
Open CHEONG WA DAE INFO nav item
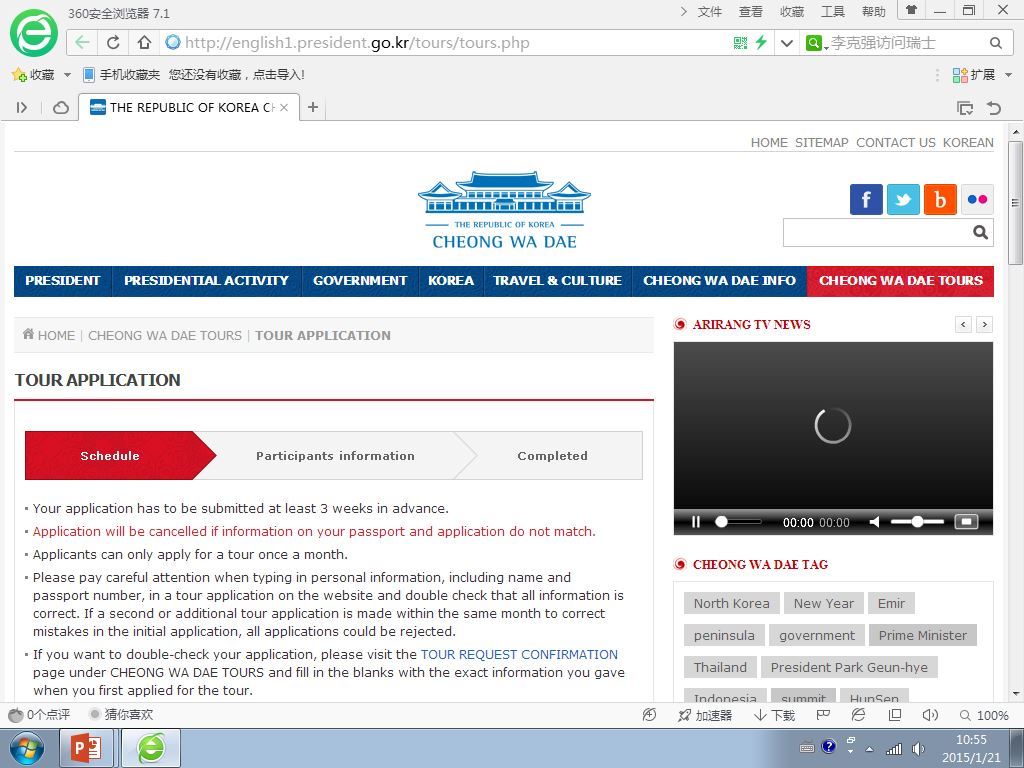coord(719,281)
